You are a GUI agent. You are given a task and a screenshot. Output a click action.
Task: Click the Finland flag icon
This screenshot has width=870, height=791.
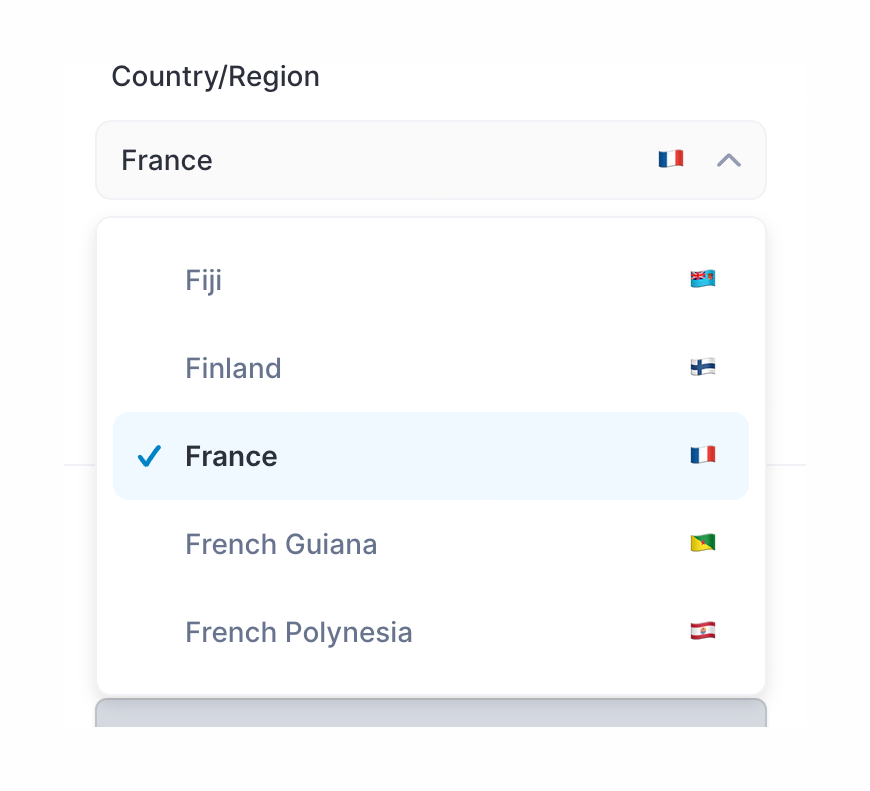click(x=702, y=366)
